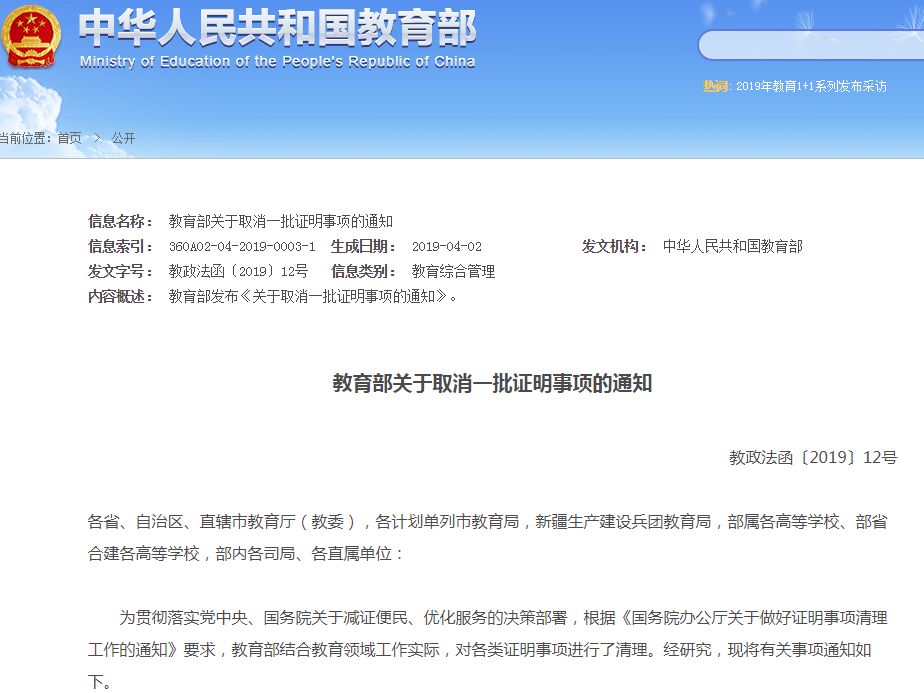Select issuing agency 中华人民共和国教育部 value

[732, 246]
